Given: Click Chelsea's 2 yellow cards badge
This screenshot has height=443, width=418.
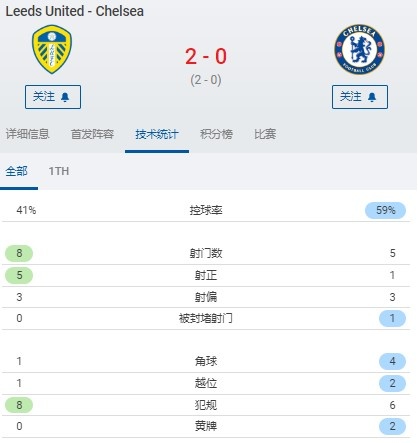Looking at the screenshot, I should (x=392, y=426).
